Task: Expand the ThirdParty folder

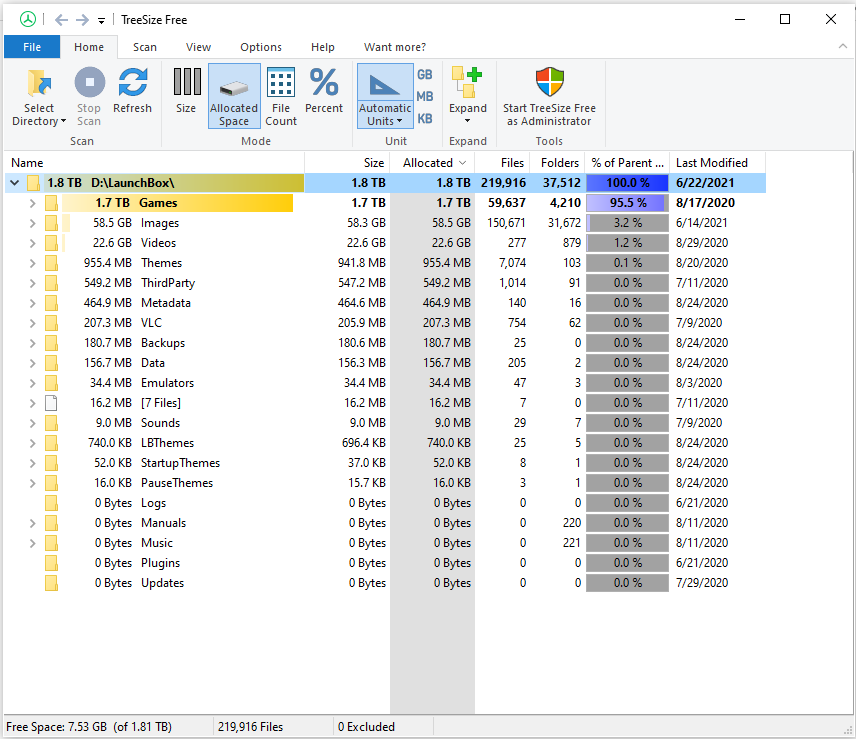Action: point(32,283)
